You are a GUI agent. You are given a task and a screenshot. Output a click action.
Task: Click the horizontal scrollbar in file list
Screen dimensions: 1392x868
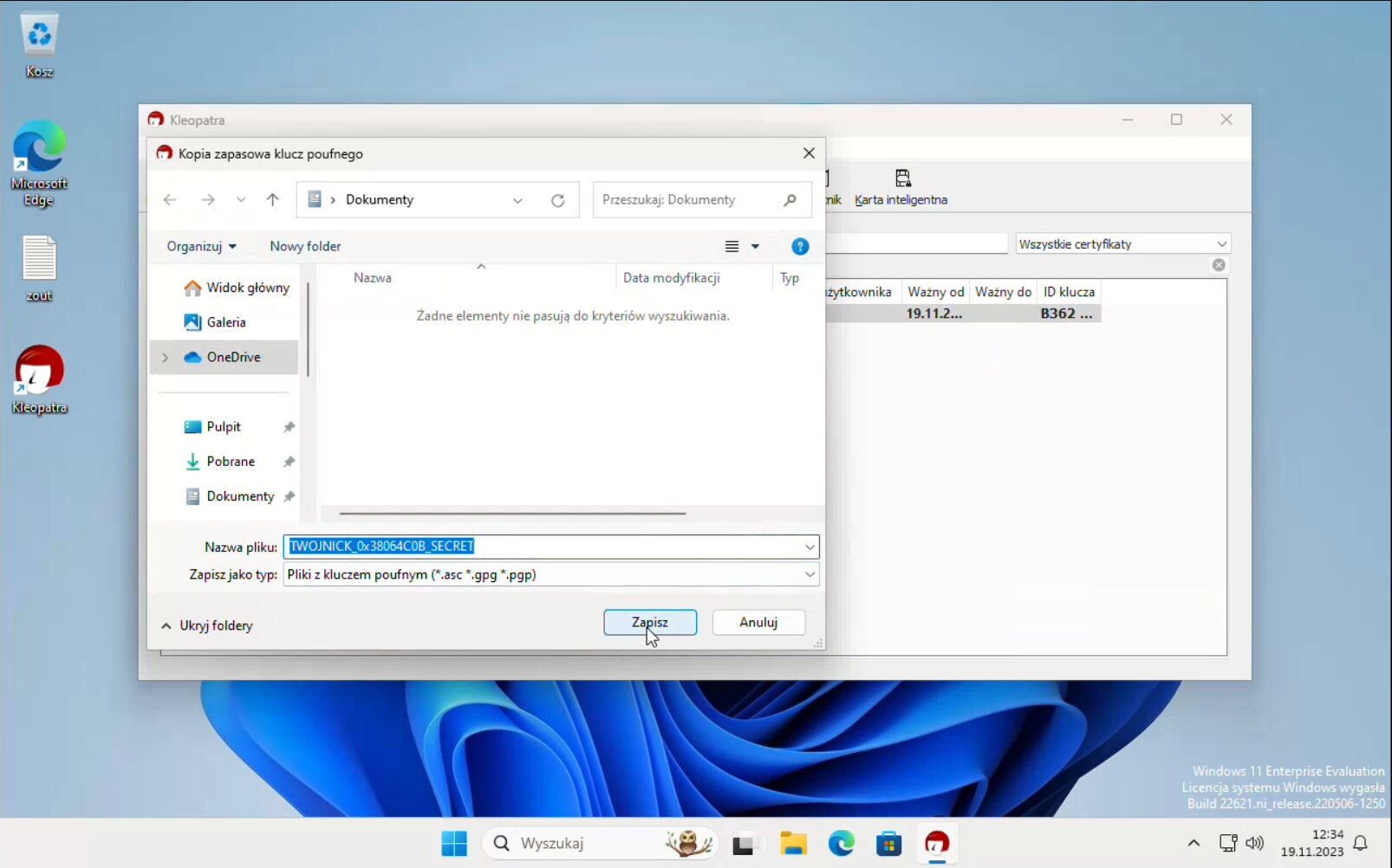[512, 513]
